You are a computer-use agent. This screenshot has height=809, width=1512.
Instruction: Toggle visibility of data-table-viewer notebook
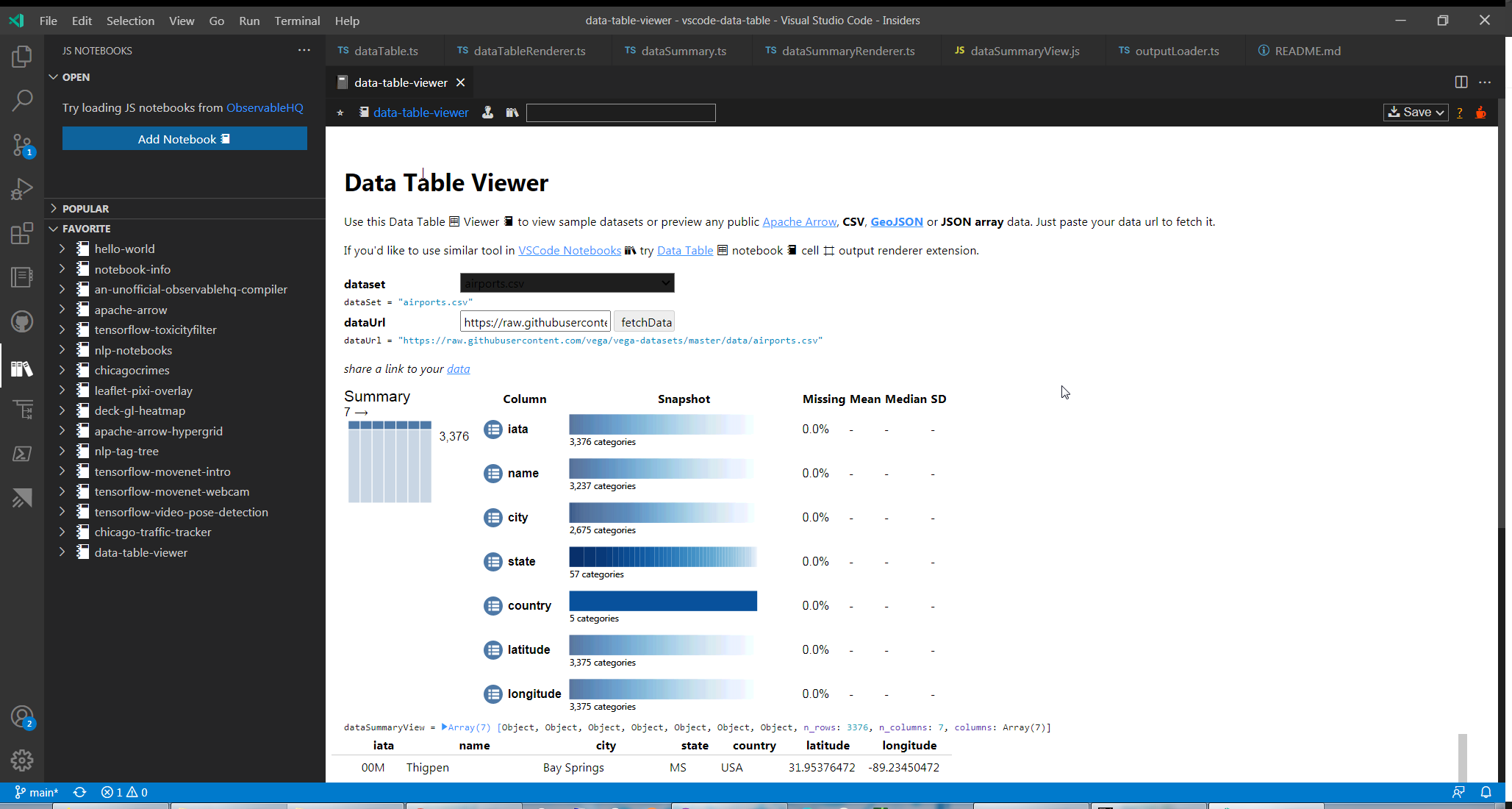(x=63, y=552)
